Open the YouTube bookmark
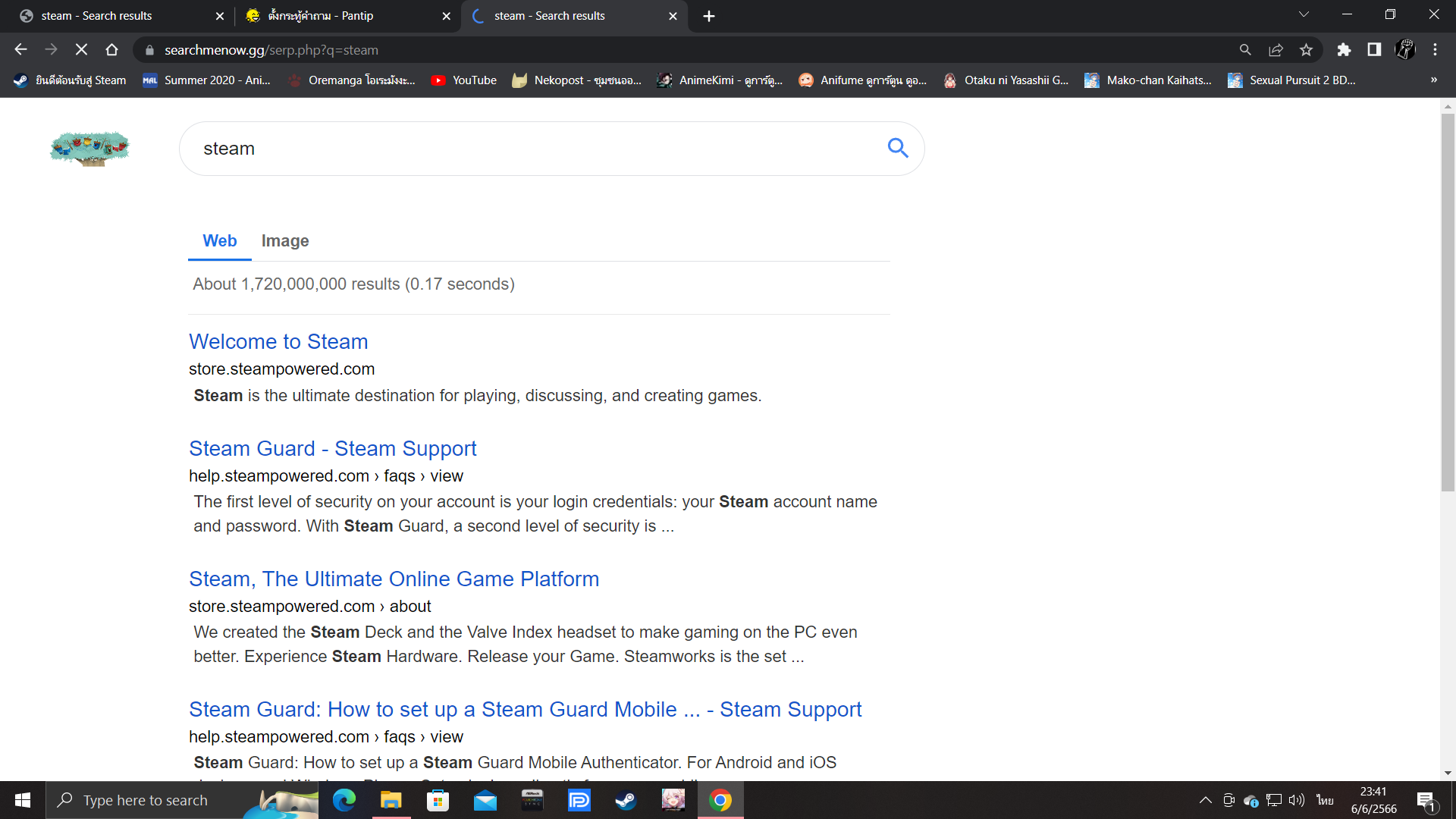The height and width of the screenshot is (819, 1456). coord(463,80)
